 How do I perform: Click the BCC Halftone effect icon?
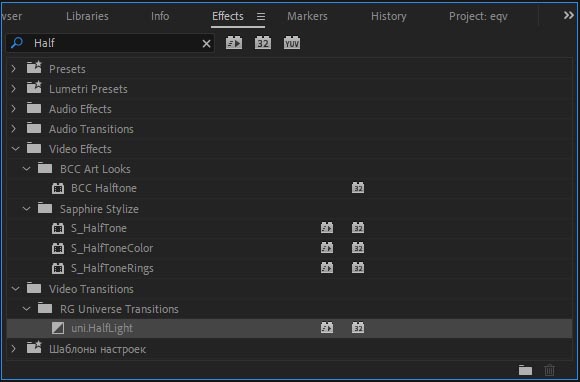click(x=58, y=188)
